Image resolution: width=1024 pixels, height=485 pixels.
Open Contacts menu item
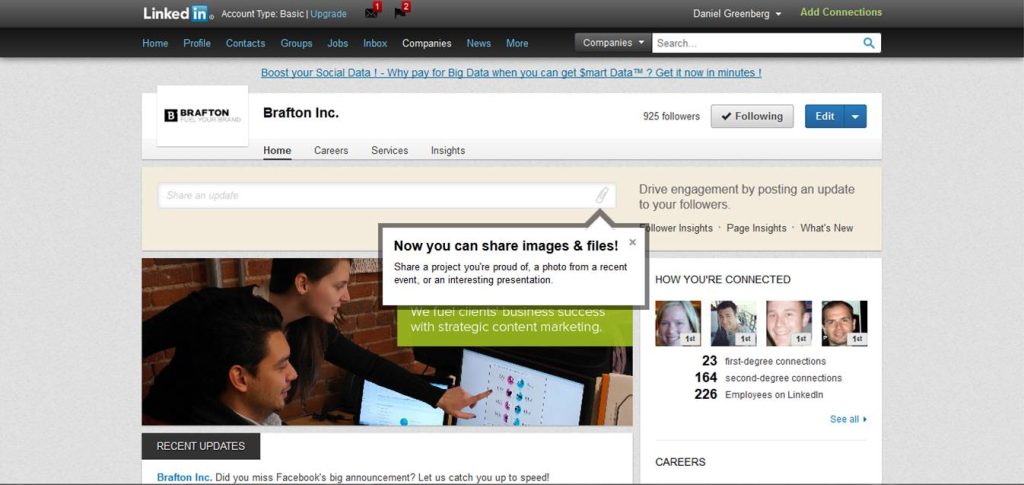click(246, 43)
